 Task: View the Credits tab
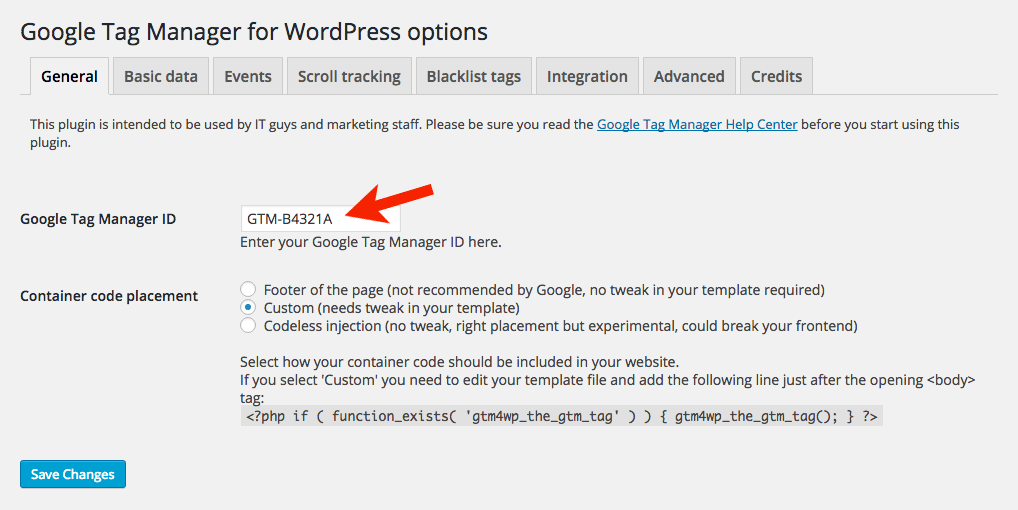776,76
